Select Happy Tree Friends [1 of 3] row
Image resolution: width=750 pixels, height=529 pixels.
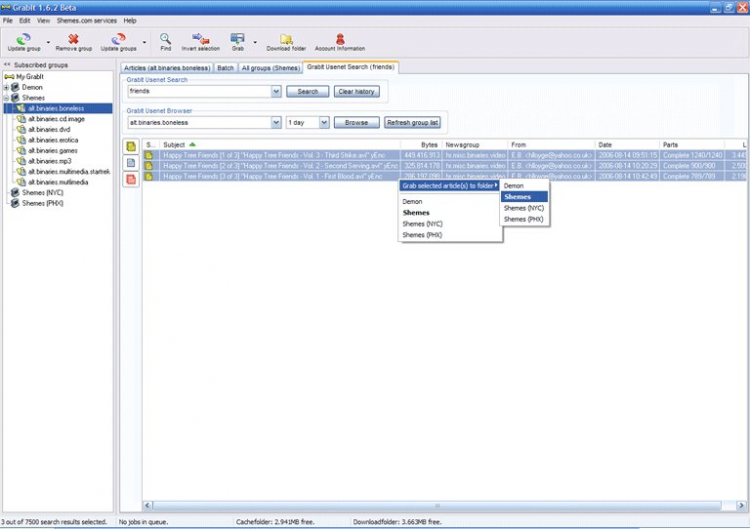coord(445,155)
